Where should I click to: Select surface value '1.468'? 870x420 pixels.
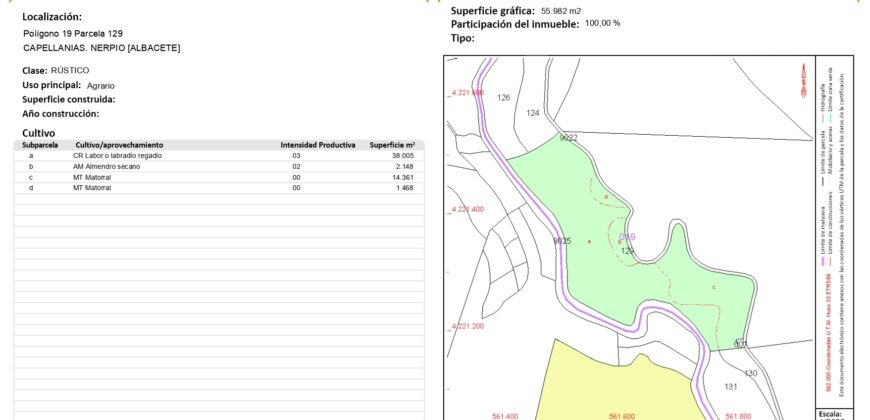(x=404, y=188)
